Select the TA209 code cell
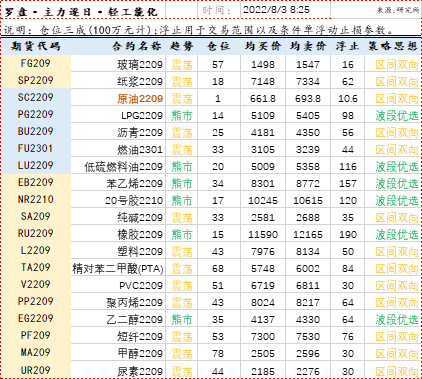This screenshot has height=379, width=422. 36,267
